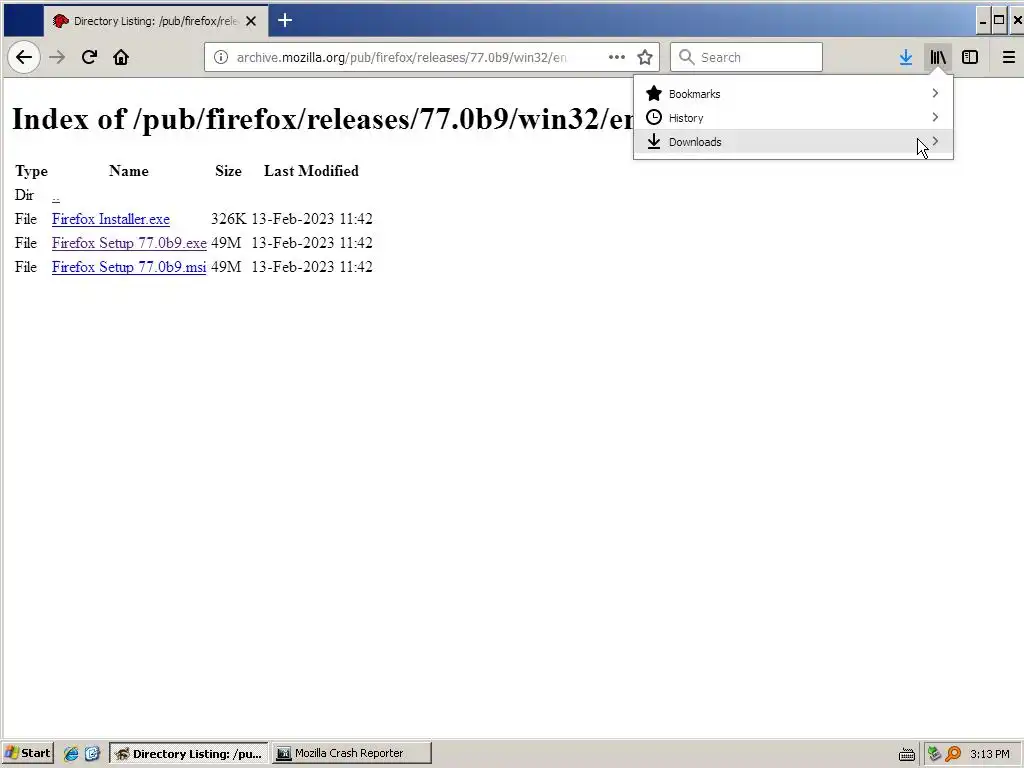Viewport: 1024px width, 768px height.
Task: Open page actions three-dot menu
Action: 616,57
